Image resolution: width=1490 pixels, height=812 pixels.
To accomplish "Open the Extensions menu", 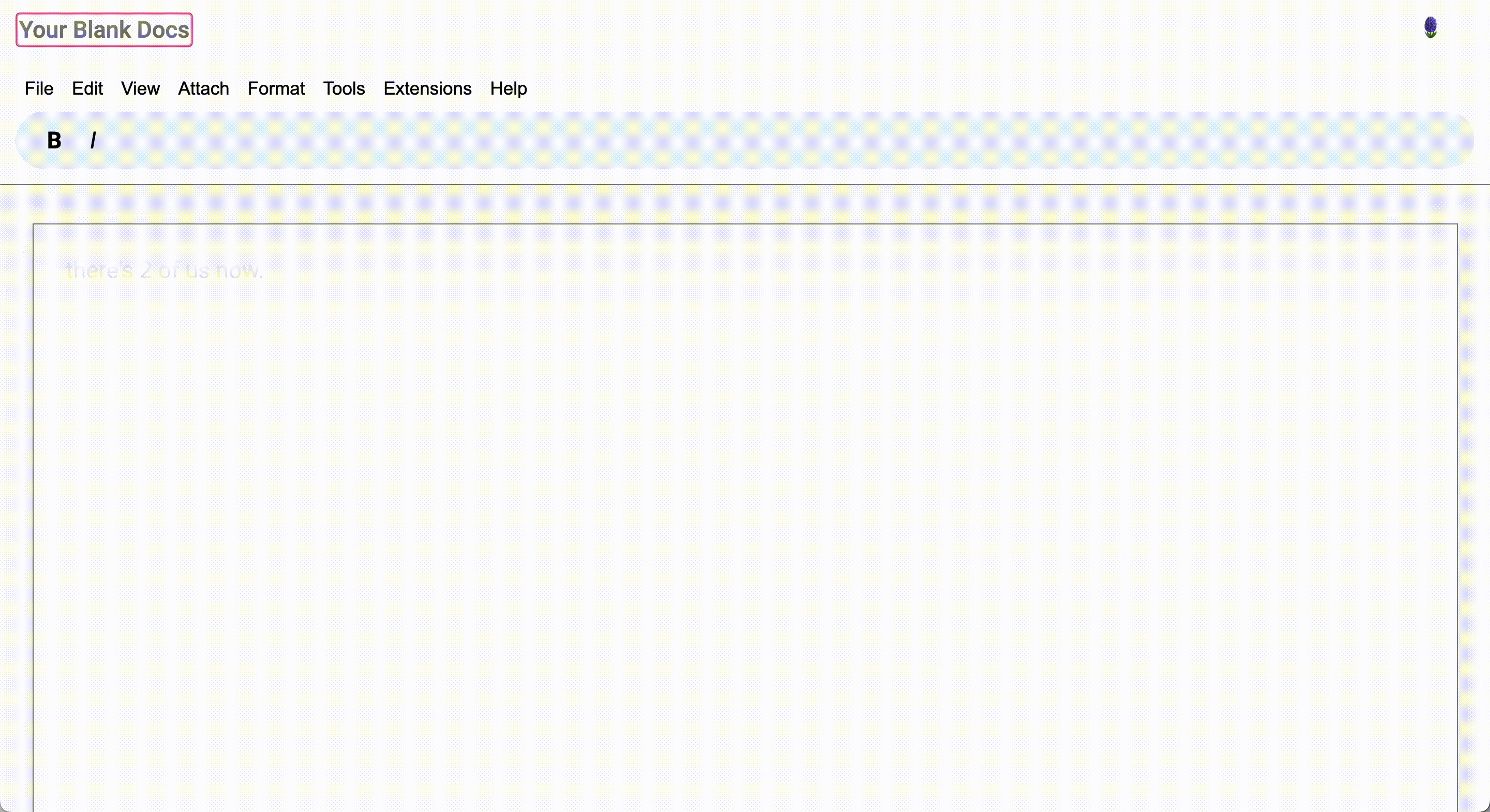I will [427, 88].
